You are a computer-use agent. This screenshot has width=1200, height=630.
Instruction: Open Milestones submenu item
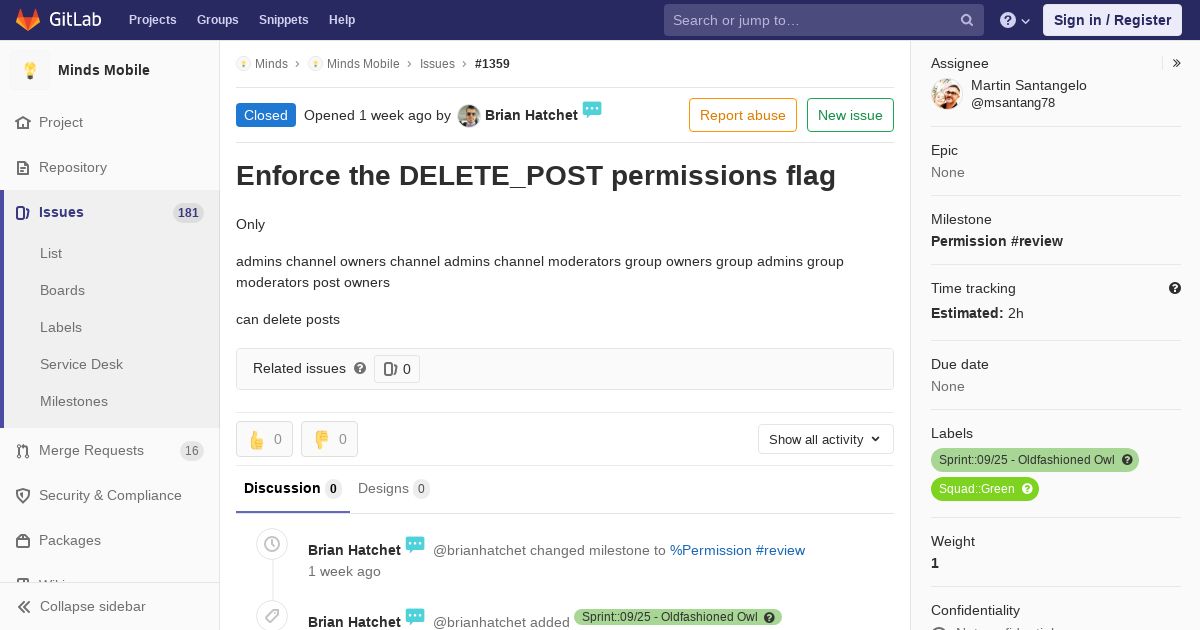click(74, 401)
